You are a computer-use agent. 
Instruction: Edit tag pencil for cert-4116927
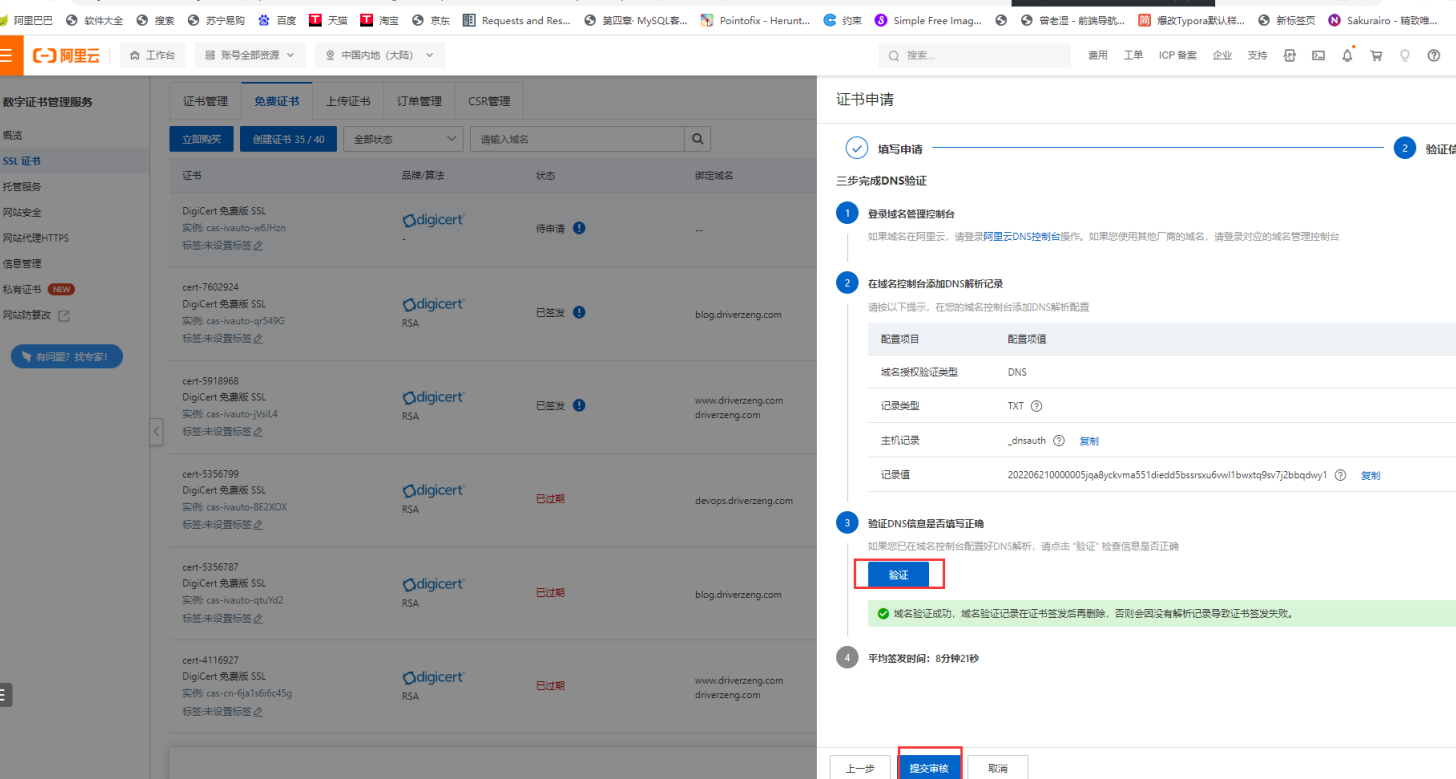258,711
